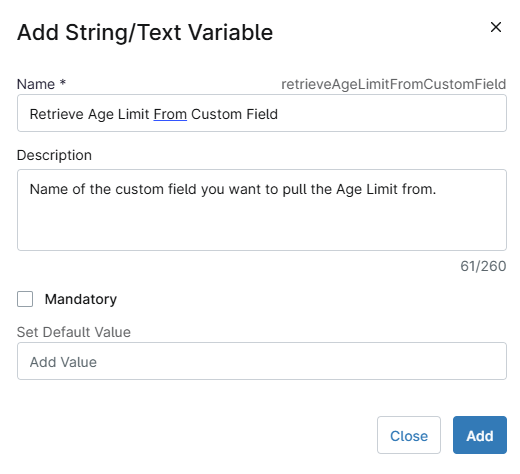
Task: Select the retrieveAgeLimitFromCustomField key text
Action: [x=394, y=84]
